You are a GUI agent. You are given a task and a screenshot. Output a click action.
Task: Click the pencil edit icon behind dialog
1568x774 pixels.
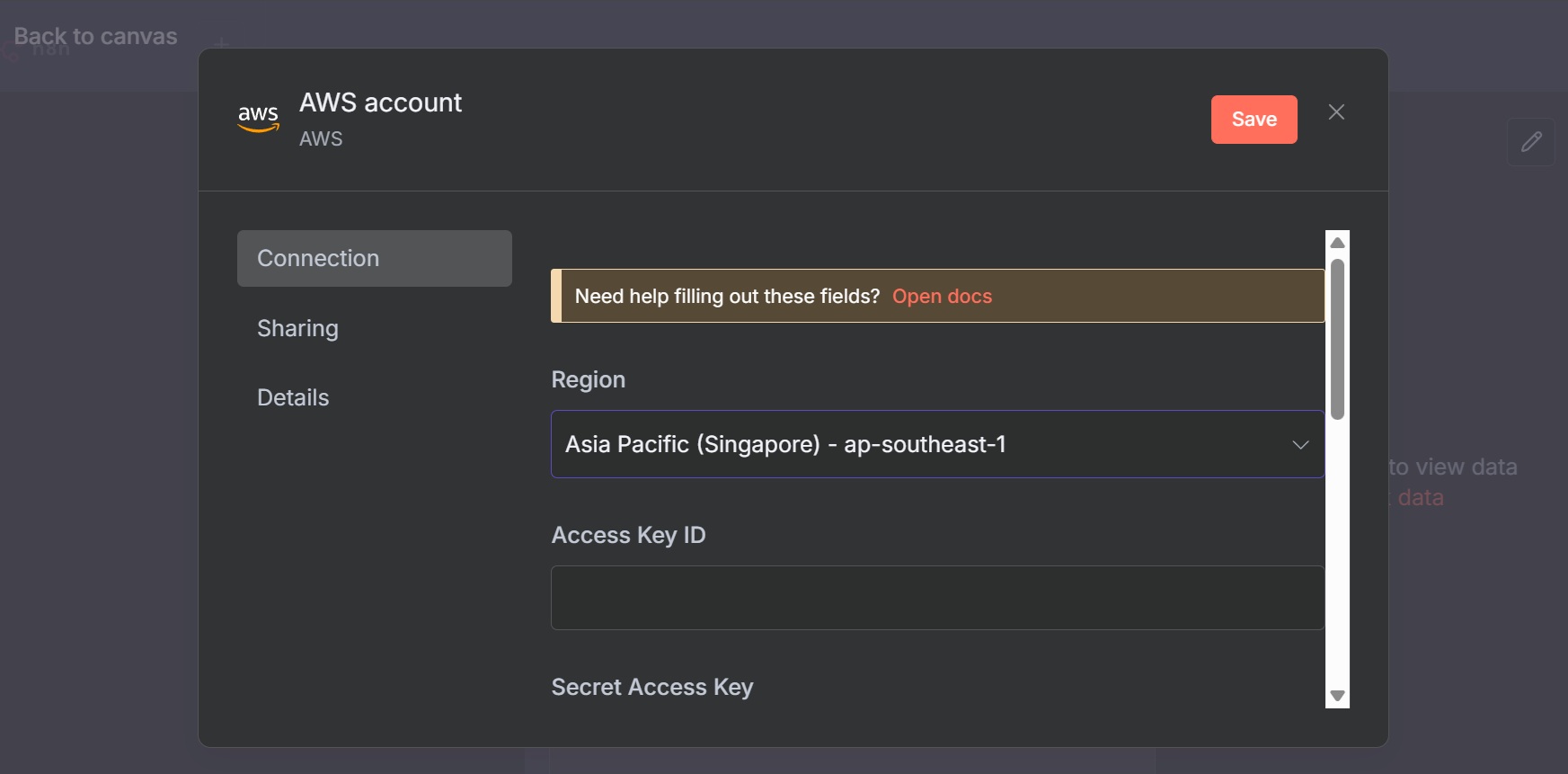point(1531,141)
